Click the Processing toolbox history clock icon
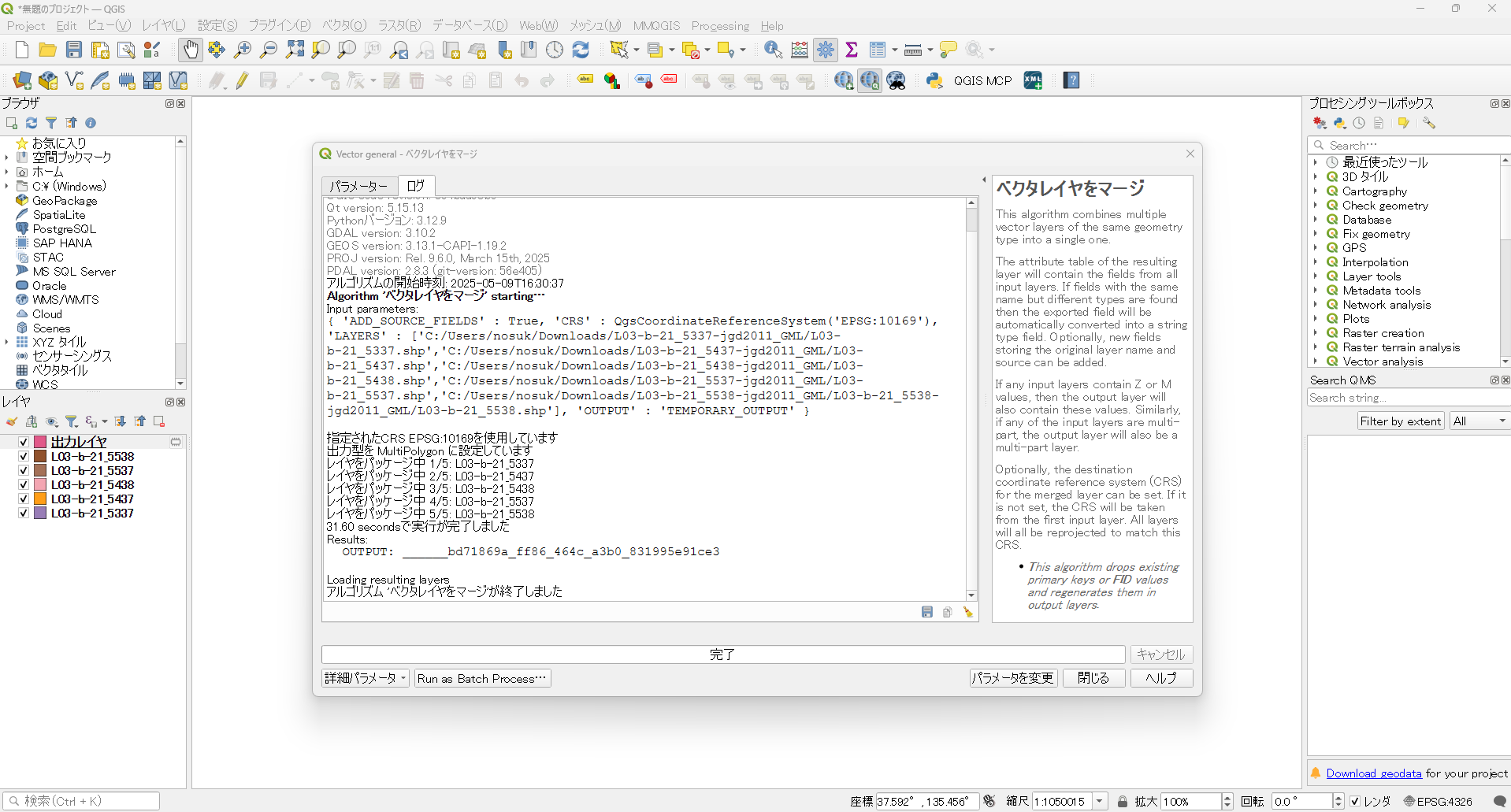Viewport: 1511px width, 812px height. pos(1359,123)
